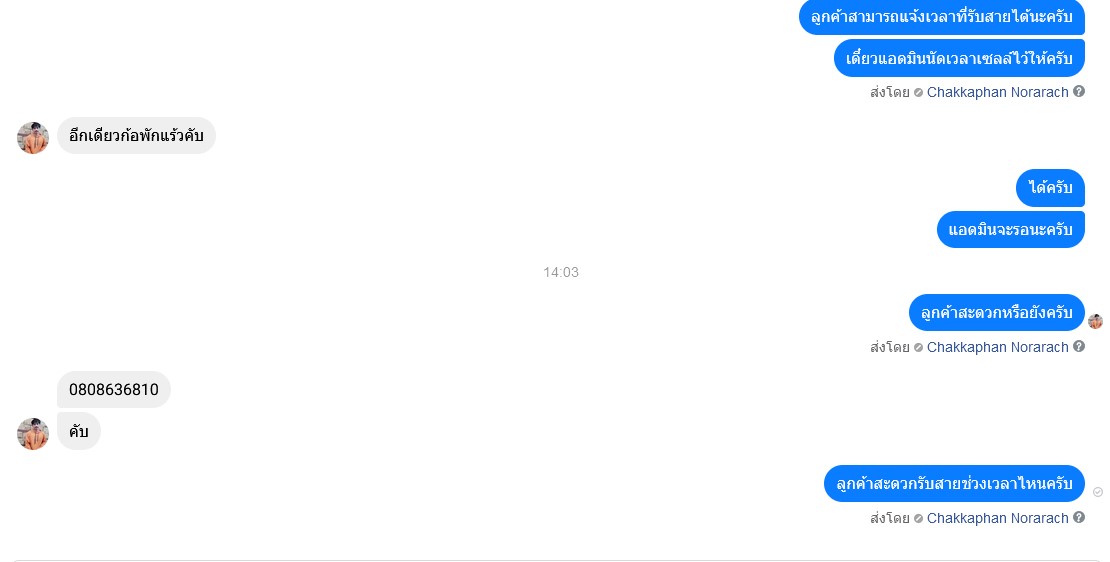Click badge icon before sender name under ลูกค้าสะดวกรับสายช่วงเวลาไหนครับ
This screenshot has height=562, width=1110.
click(918, 518)
